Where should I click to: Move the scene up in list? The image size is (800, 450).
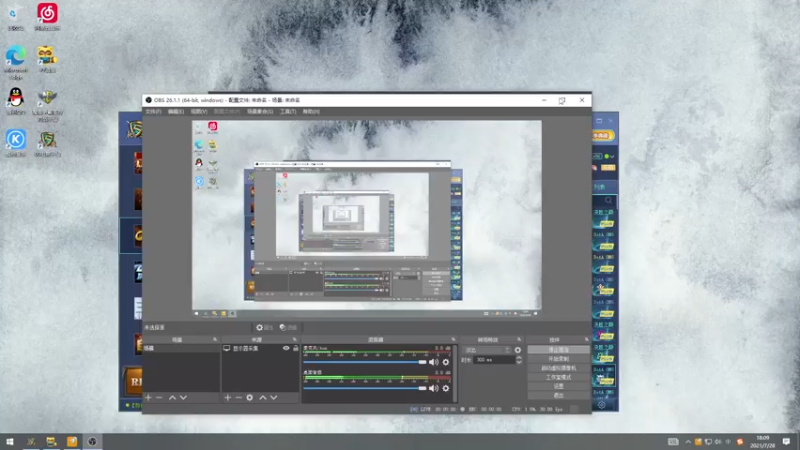[x=172, y=397]
